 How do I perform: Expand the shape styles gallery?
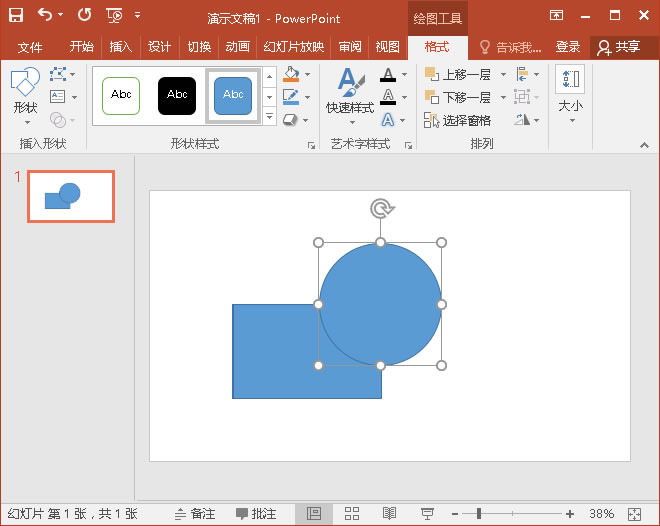(x=269, y=118)
